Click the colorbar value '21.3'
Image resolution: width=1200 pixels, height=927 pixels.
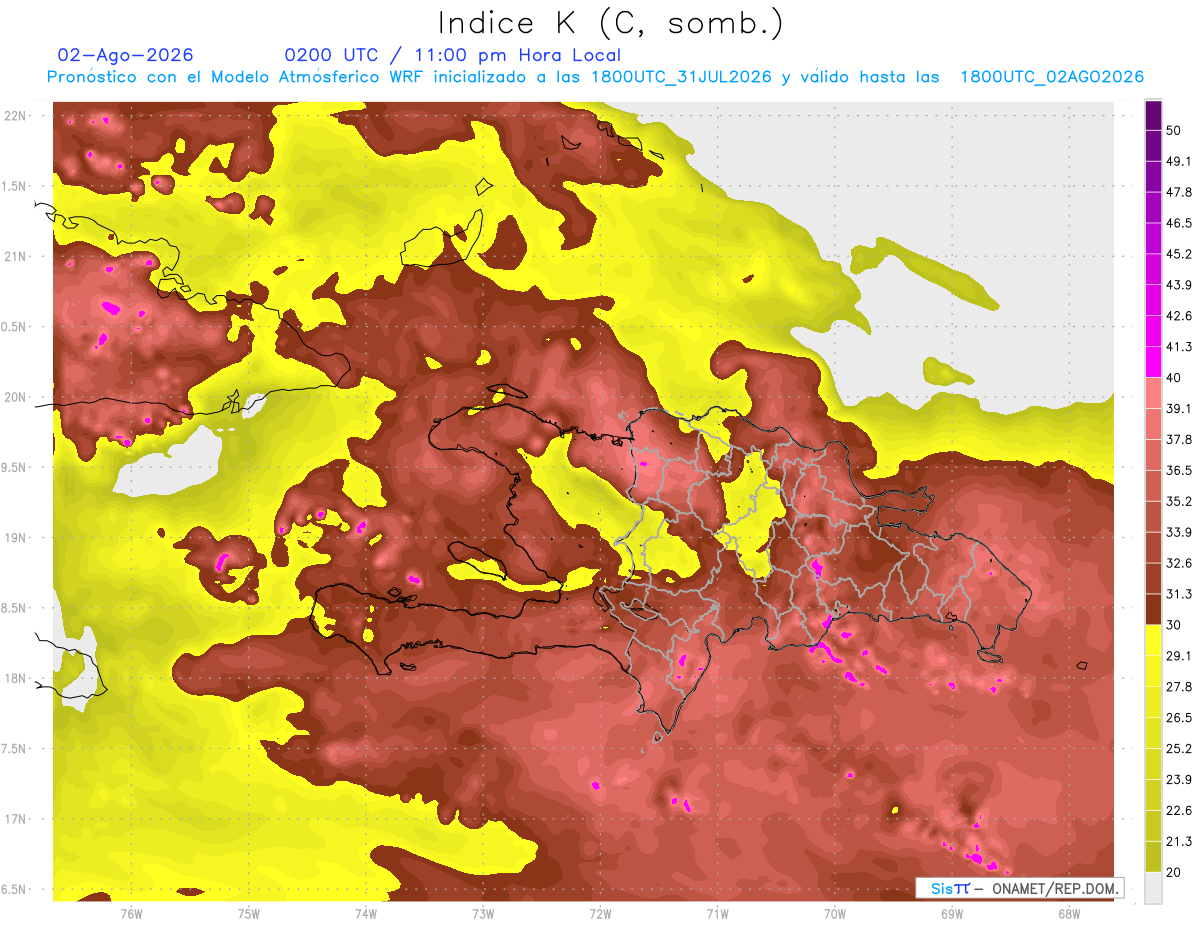point(1180,841)
